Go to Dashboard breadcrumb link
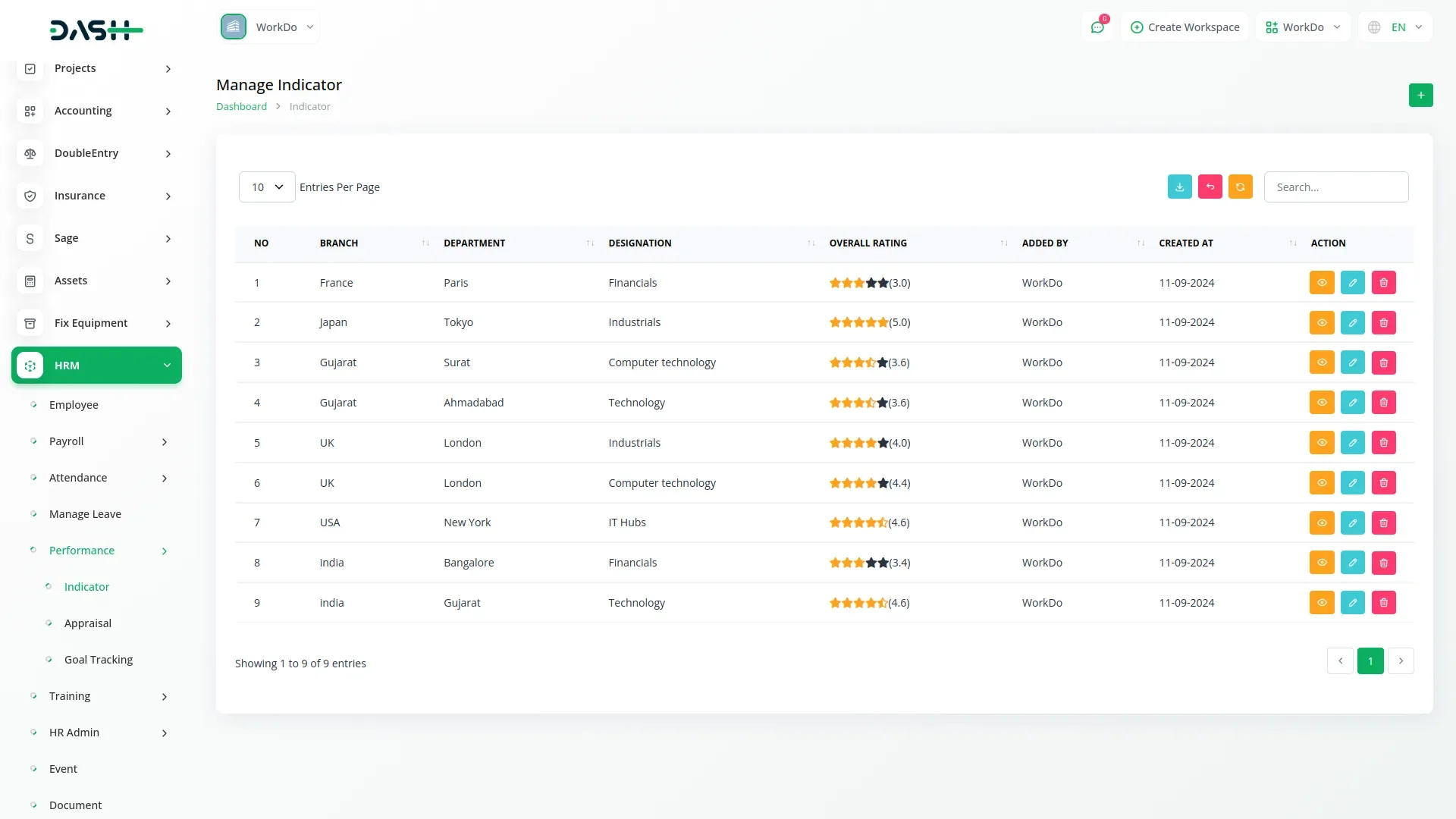Image resolution: width=1456 pixels, height=819 pixels. click(241, 107)
